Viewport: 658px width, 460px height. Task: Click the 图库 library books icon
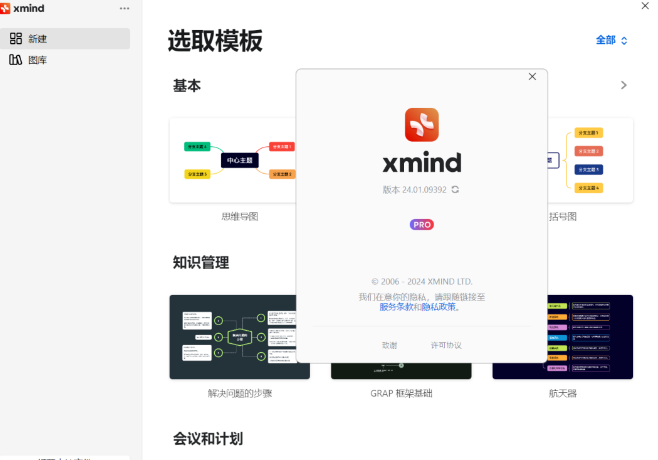click(16, 60)
